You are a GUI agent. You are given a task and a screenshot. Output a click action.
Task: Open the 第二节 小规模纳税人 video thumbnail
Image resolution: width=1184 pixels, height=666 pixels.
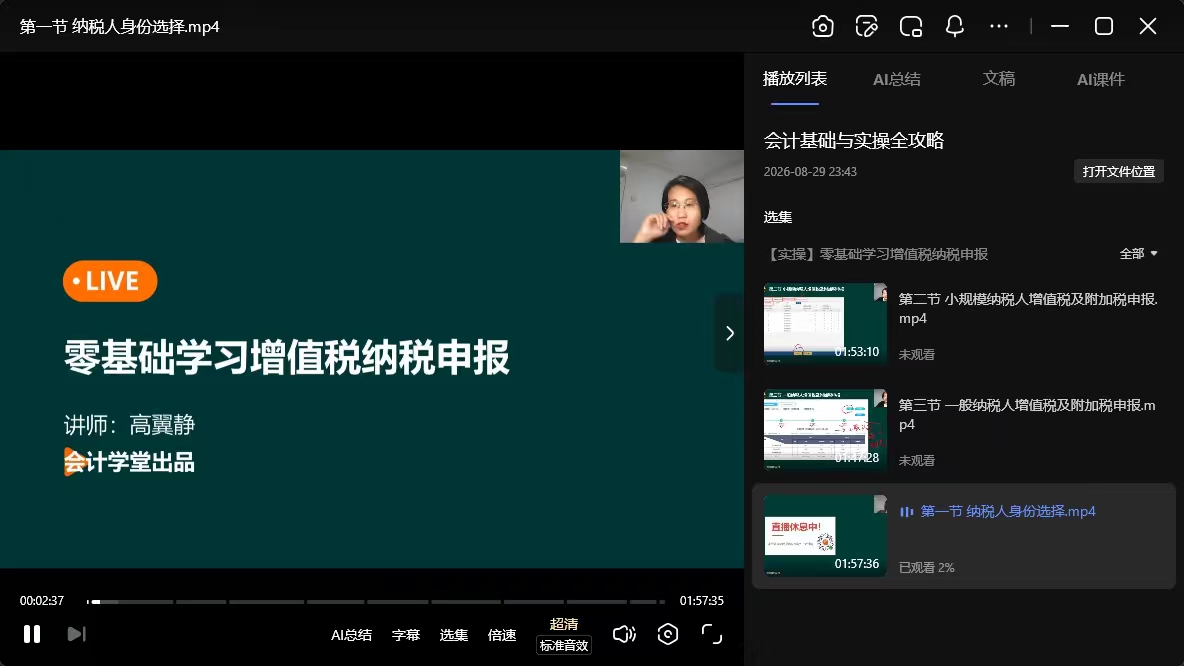825,324
